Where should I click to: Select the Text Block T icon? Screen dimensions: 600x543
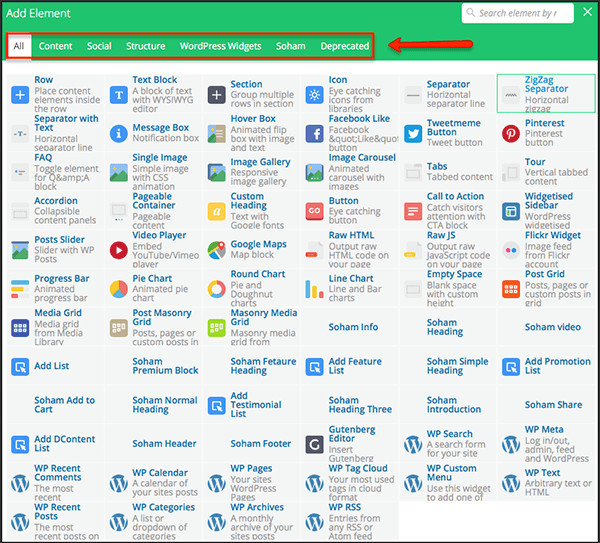119,95
